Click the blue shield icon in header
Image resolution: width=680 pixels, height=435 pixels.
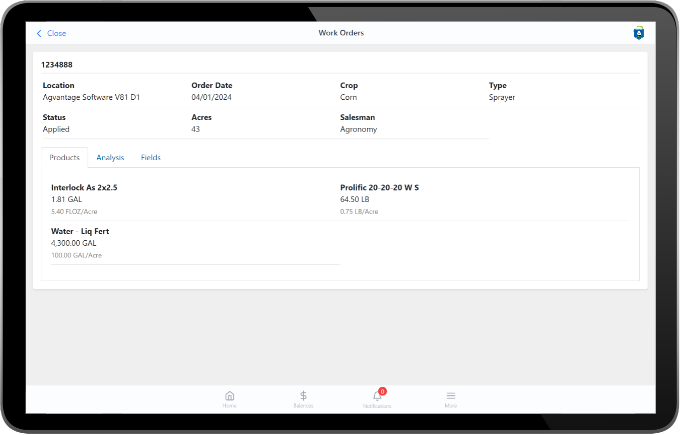coord(638,33)
